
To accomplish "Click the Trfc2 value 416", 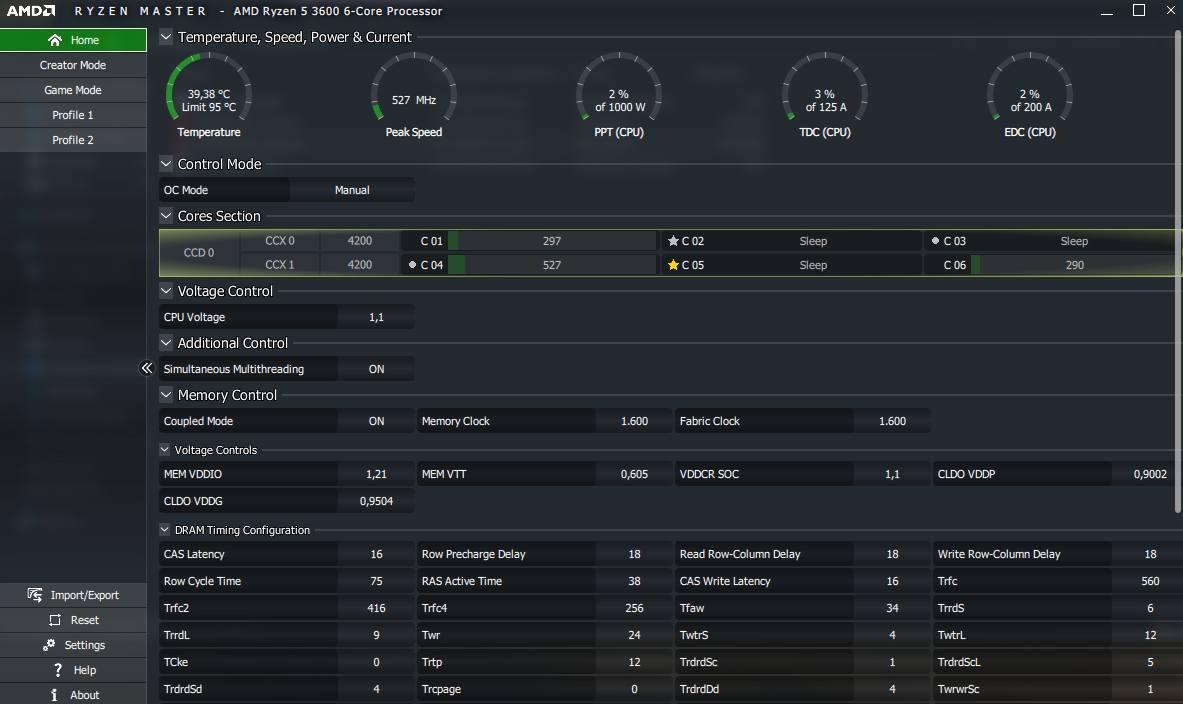I will pyautogui.click(x=376, y=608).
